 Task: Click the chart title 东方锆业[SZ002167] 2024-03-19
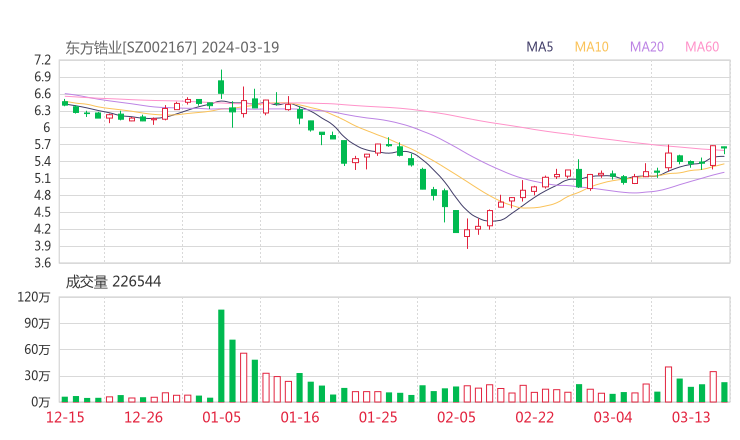(x=172, y=47)
